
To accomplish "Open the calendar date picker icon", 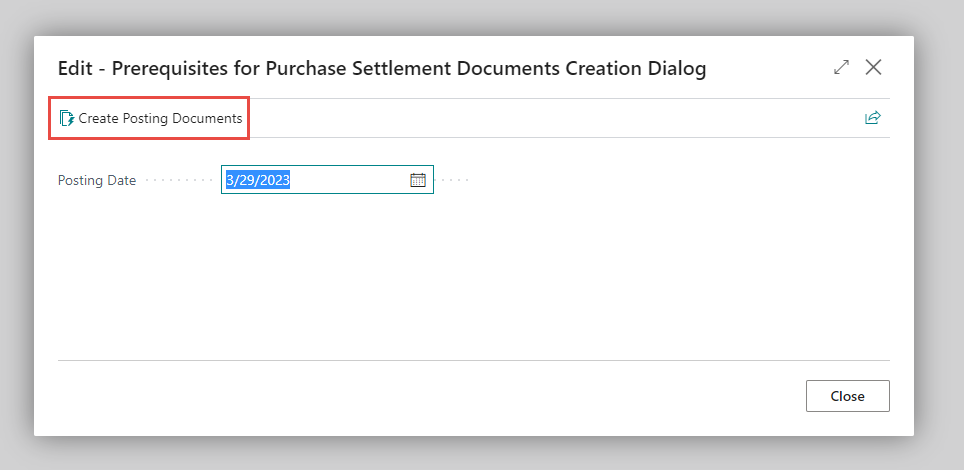I will click(x=418, y=180).
